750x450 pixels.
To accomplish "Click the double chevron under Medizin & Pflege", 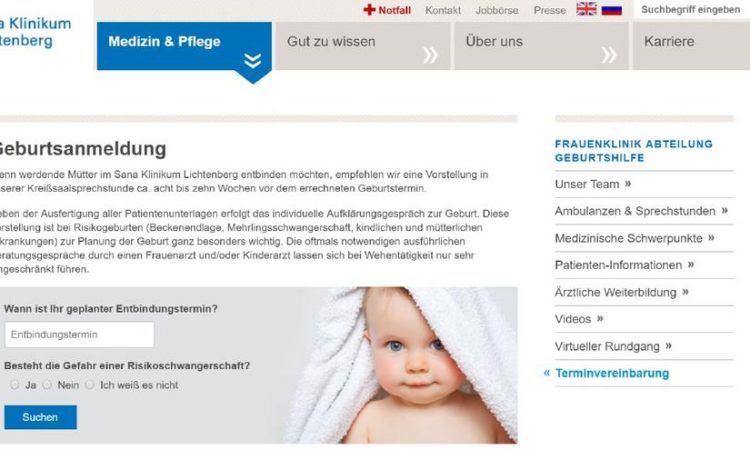I will pos(253,61).
